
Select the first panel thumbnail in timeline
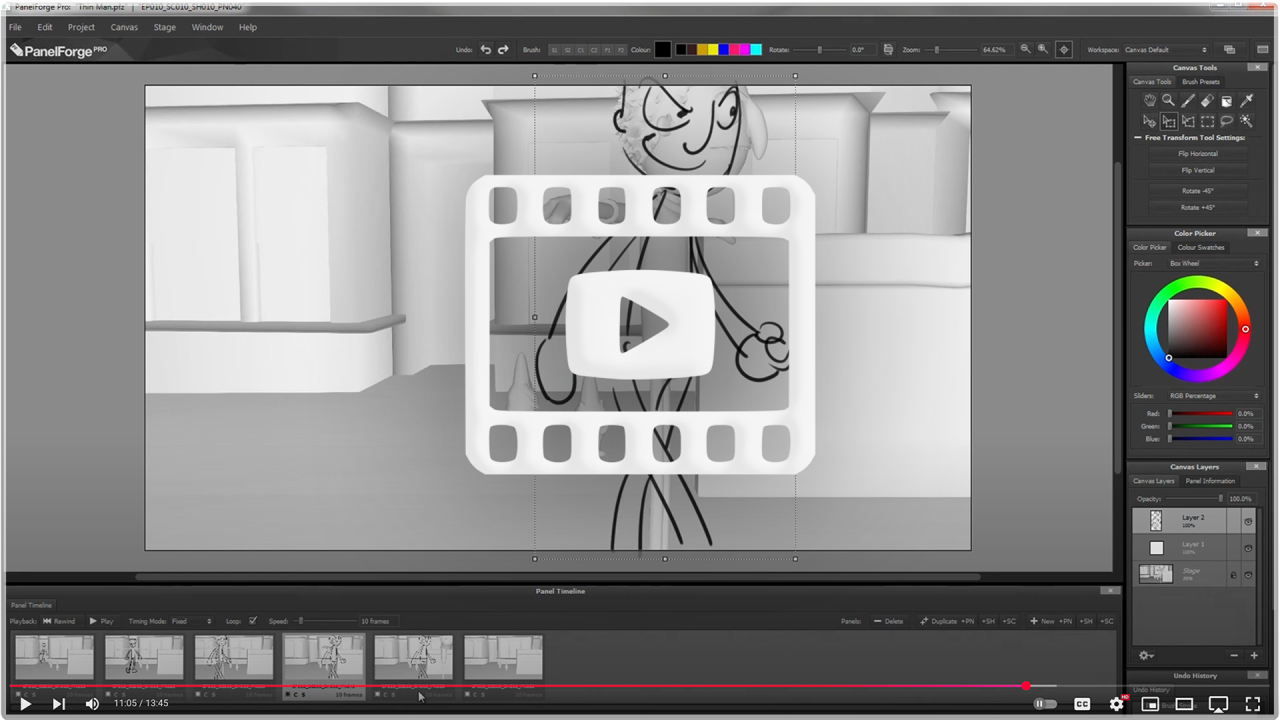pos(54,657)
